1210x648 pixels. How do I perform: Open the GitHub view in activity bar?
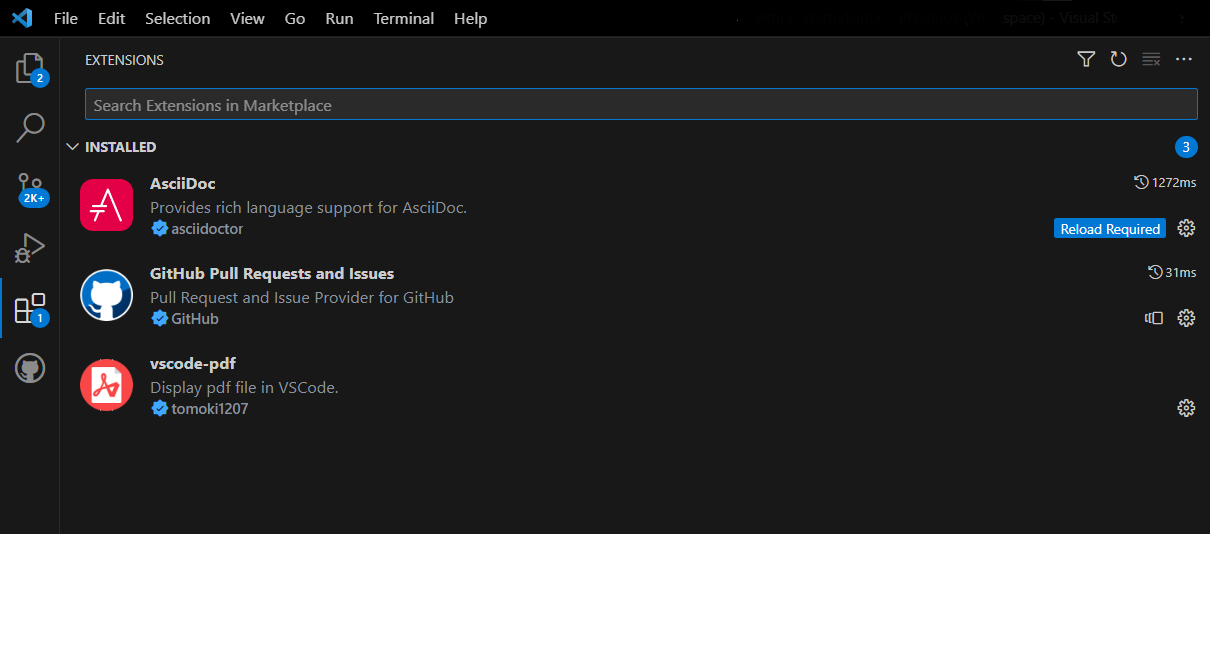[30, 369]
